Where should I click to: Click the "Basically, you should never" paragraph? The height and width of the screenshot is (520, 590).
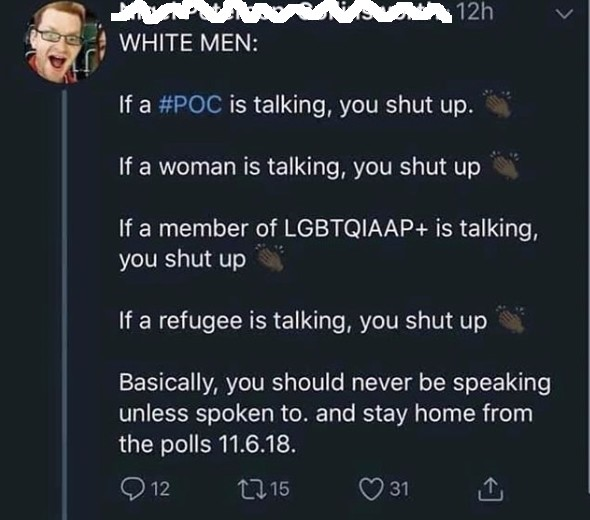tap(335, 413)
